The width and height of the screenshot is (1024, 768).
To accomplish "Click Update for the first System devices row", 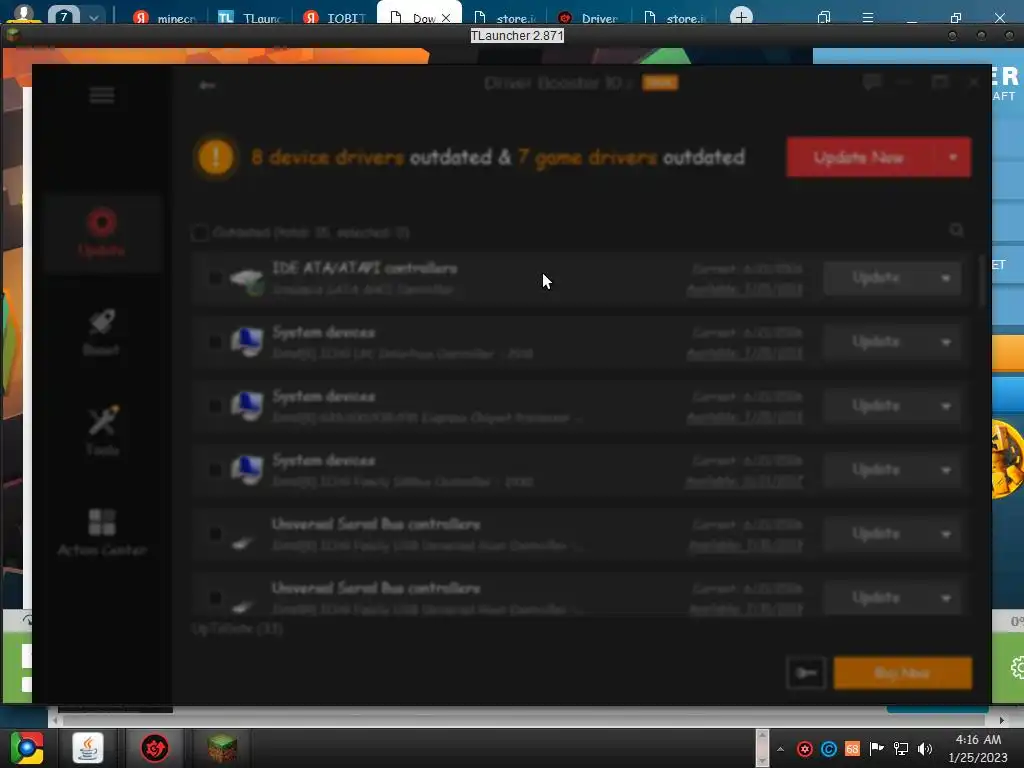I will point(877,342).
